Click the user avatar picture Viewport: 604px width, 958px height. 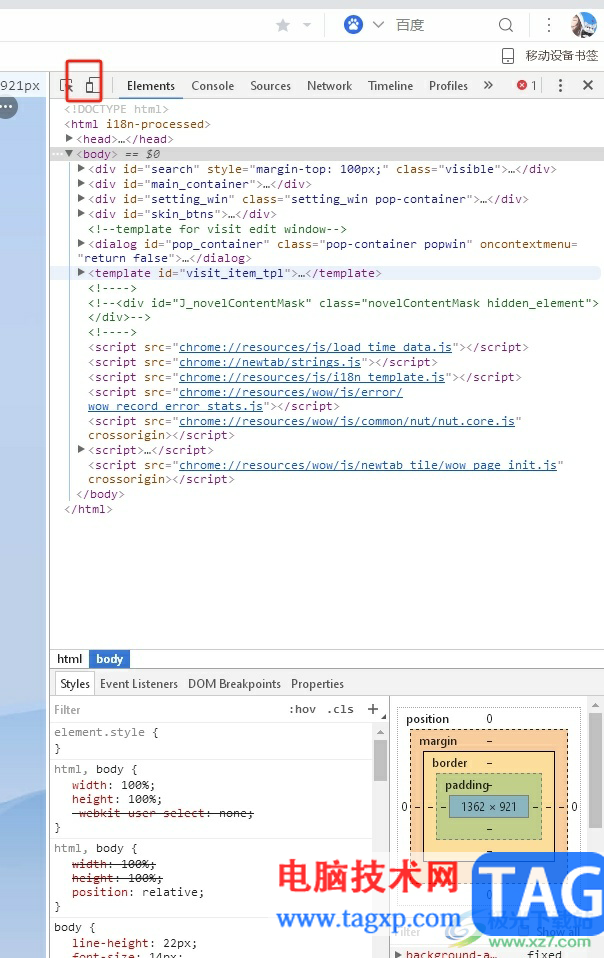(x=584, y=25)
